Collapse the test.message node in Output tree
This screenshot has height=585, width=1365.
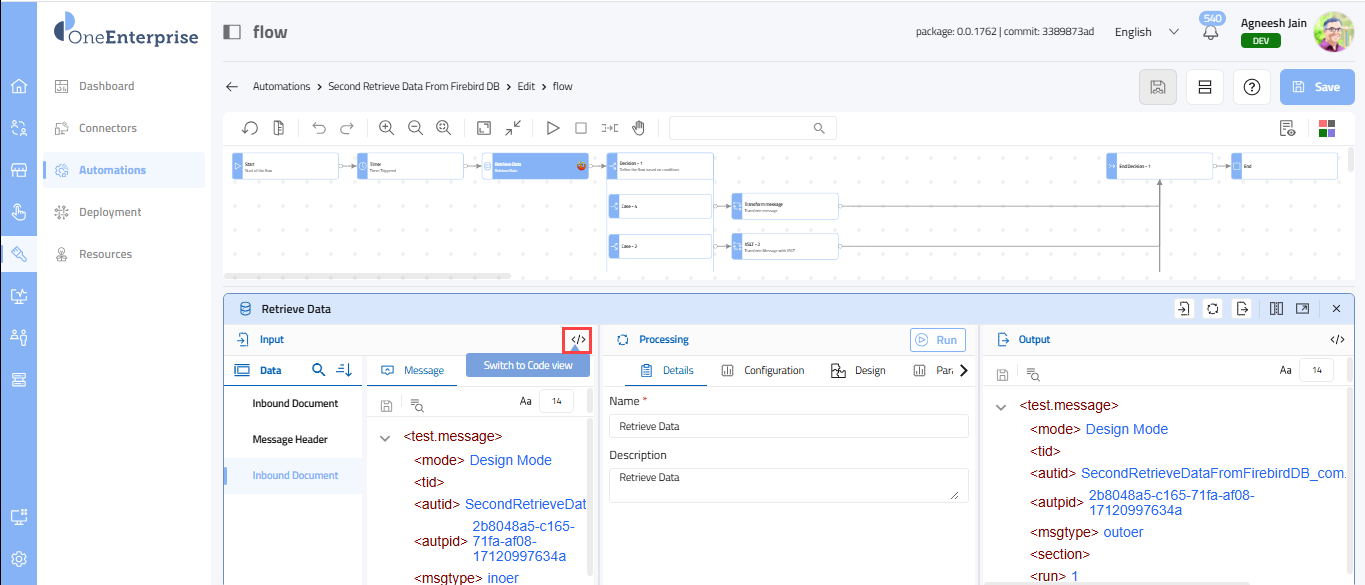[x=1001, y=407]
